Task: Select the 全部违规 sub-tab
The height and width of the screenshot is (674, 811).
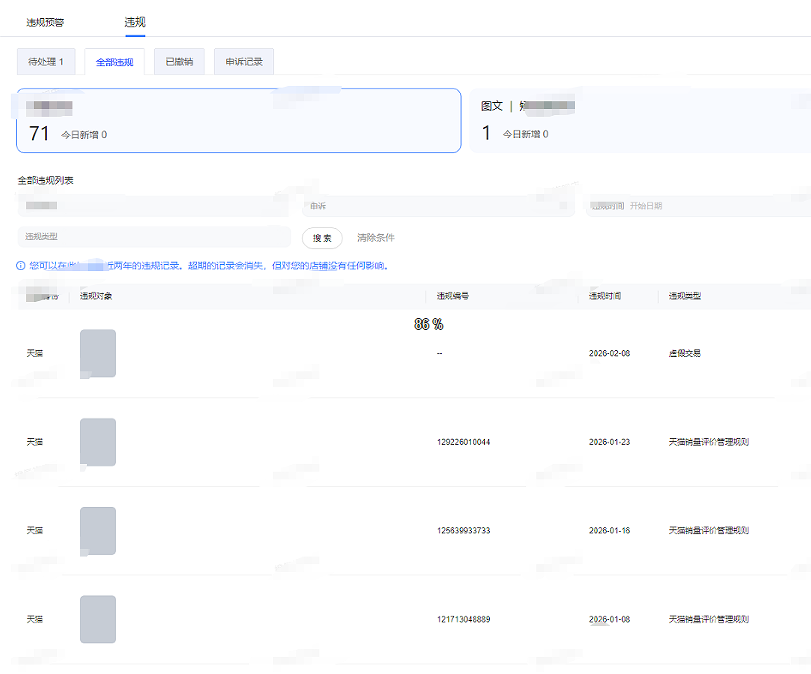Action: [115, 62]
